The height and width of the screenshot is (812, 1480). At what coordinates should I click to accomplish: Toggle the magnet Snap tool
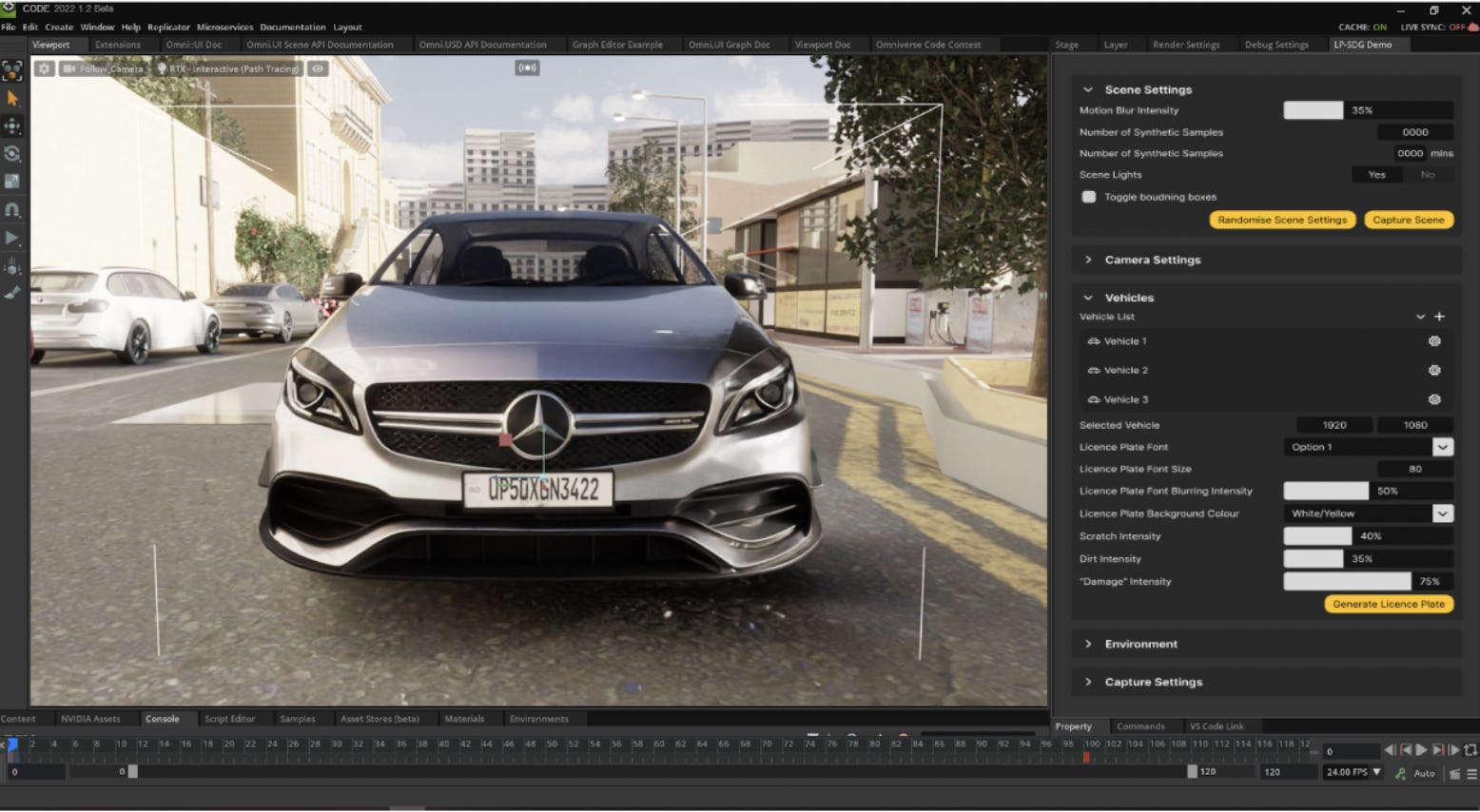pyautogui.click(x=12, y=209)
